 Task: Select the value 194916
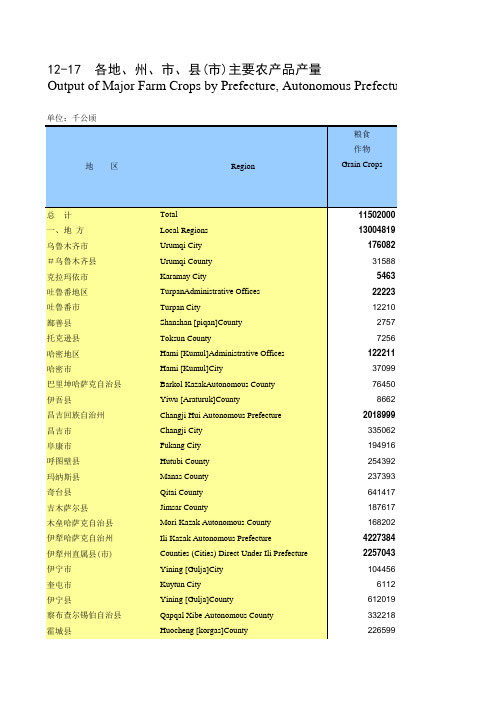(x=381, y=445)
